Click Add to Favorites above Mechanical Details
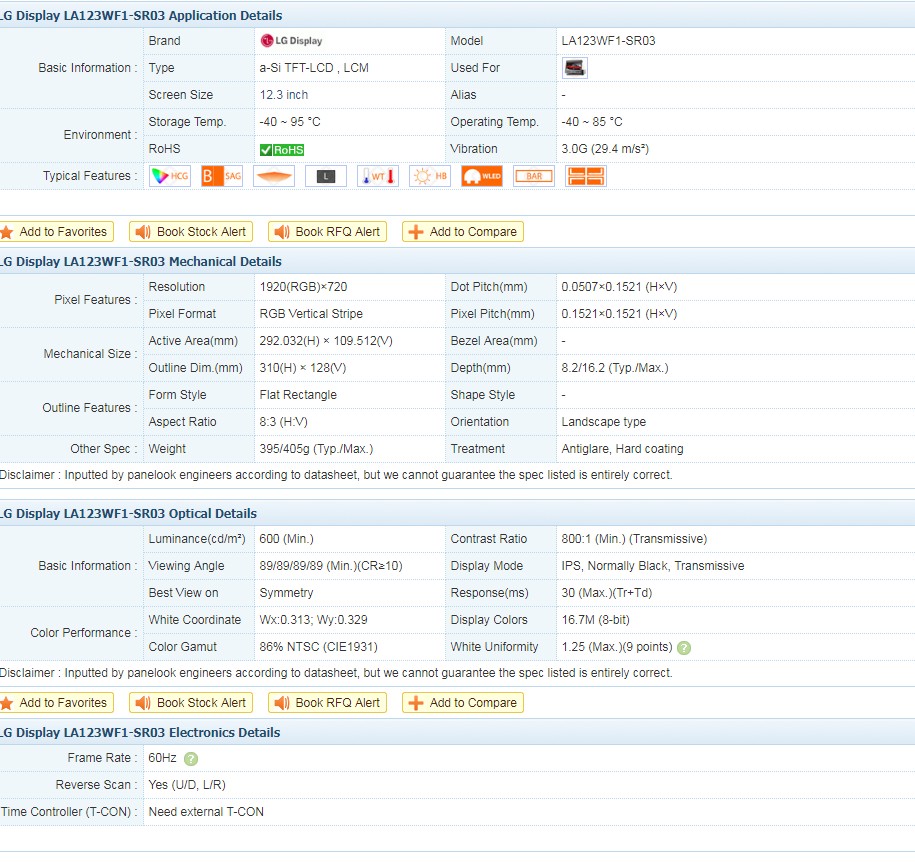Screen dimensions: 915x862 (56, 232)
